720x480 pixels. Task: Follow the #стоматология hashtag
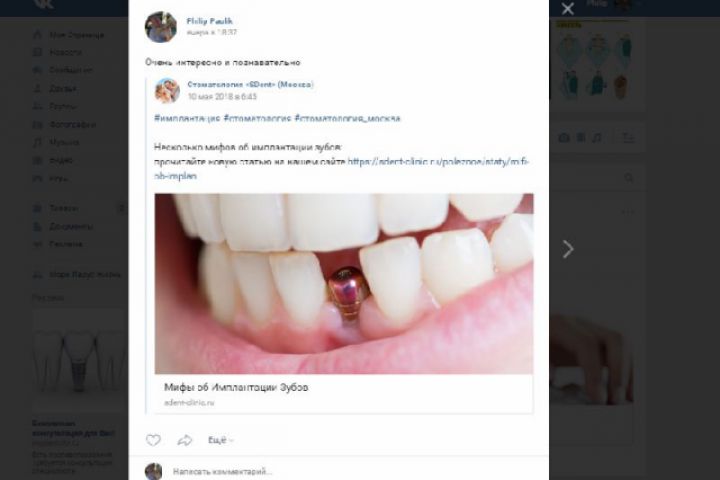click(x=257, y=119)
